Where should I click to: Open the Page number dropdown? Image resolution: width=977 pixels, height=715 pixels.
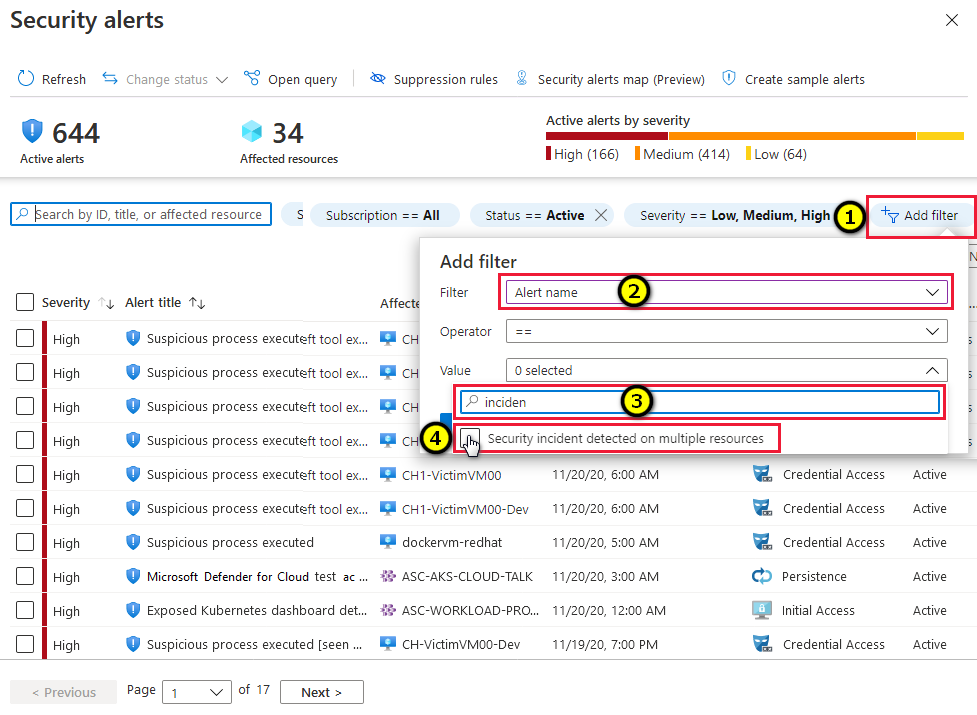(197, 692)
